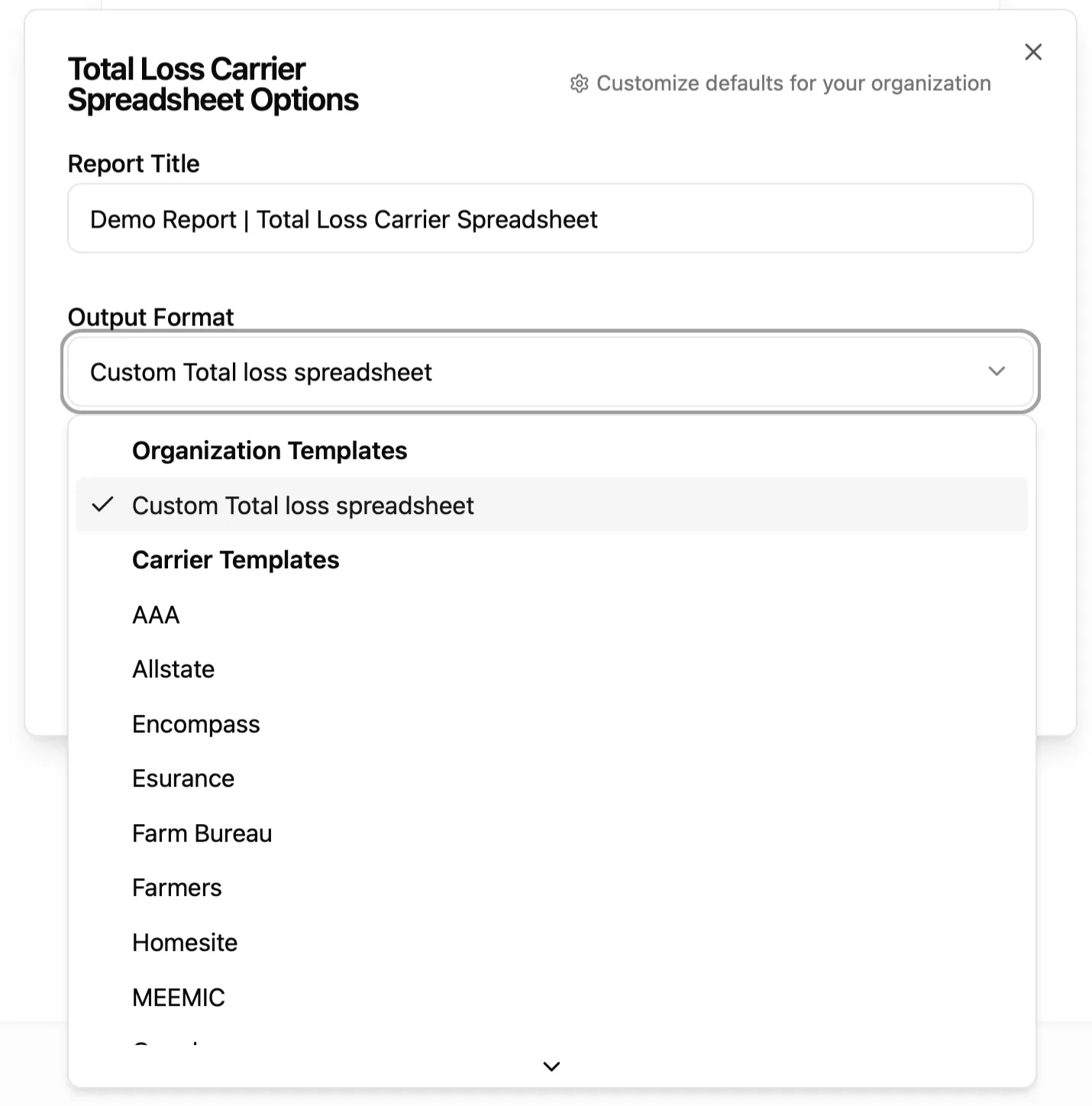Click the scroll-down arrow at list bottom
Image resolution: width=1092 pixels, height=1106 pixels.
point(551,1066)
